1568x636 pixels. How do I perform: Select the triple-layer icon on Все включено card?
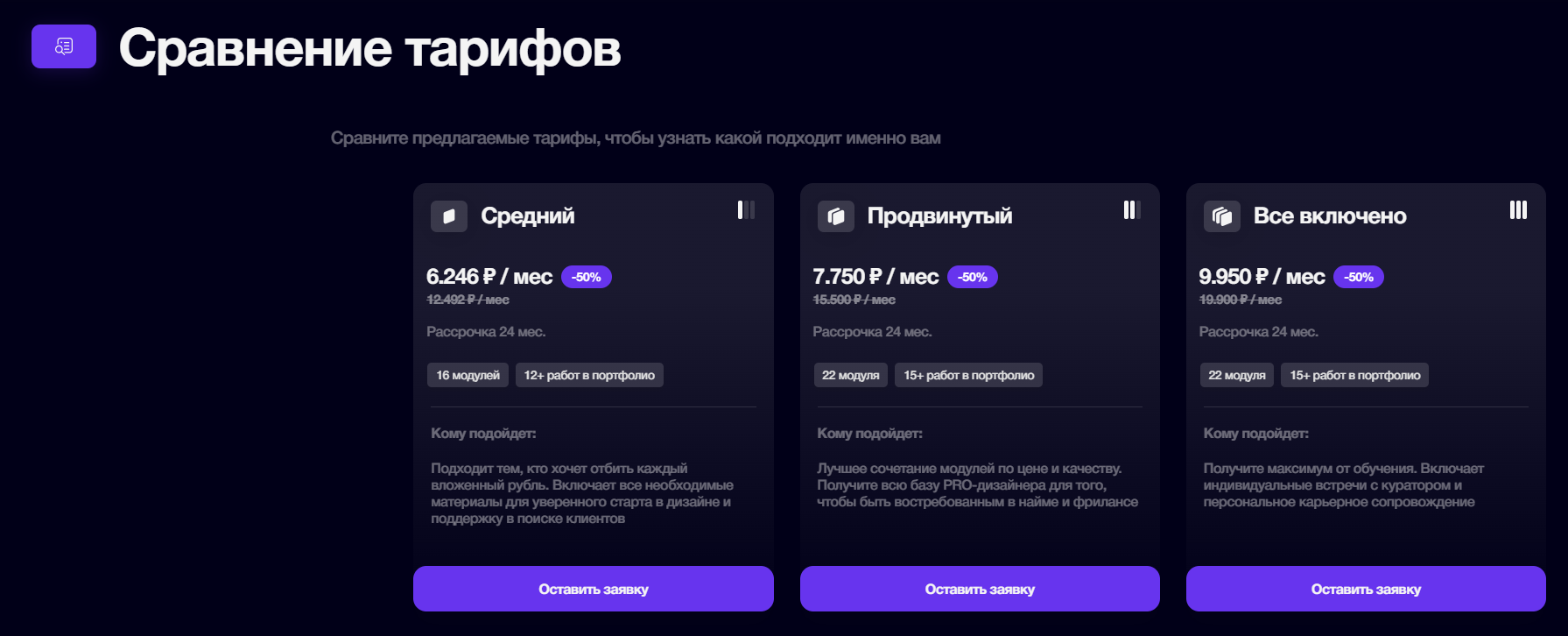[x=1222, y=216]
